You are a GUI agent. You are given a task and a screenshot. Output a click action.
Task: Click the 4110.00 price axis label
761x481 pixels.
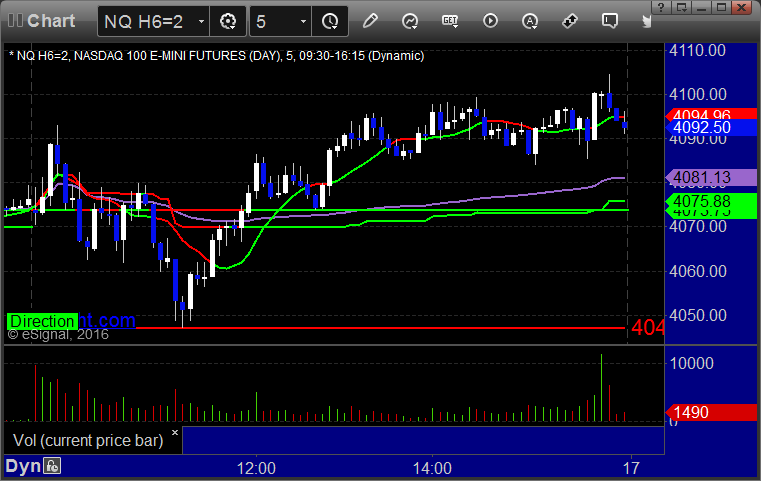[x=697, y=50]
